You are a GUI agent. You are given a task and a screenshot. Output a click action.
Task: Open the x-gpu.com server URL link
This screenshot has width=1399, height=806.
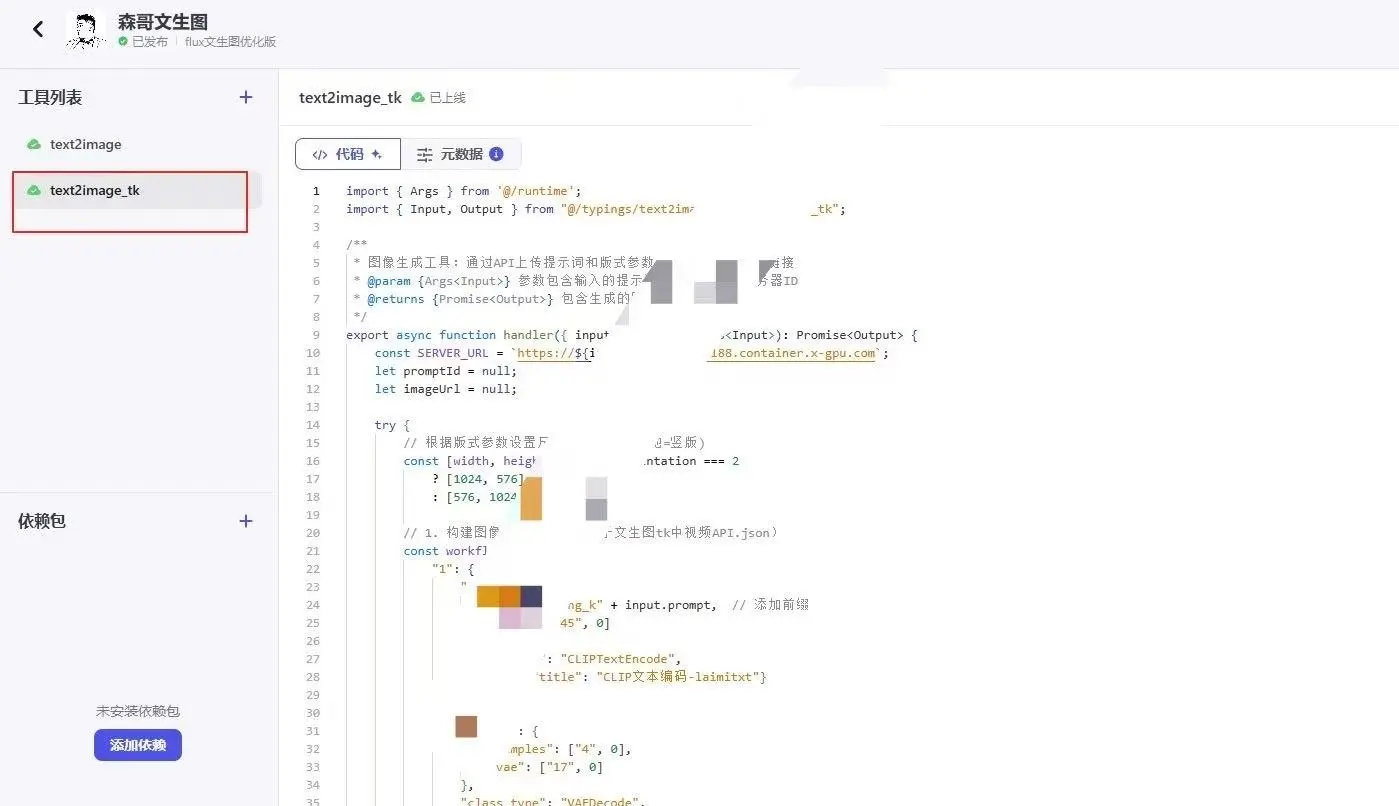click(x=791, y=353)
